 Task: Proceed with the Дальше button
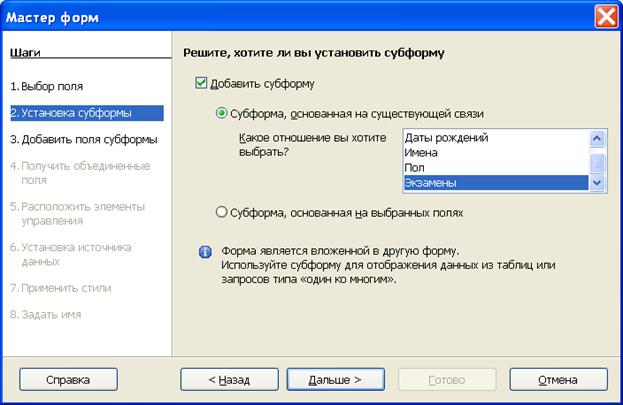pyautogui.click(x=335, y=380)
